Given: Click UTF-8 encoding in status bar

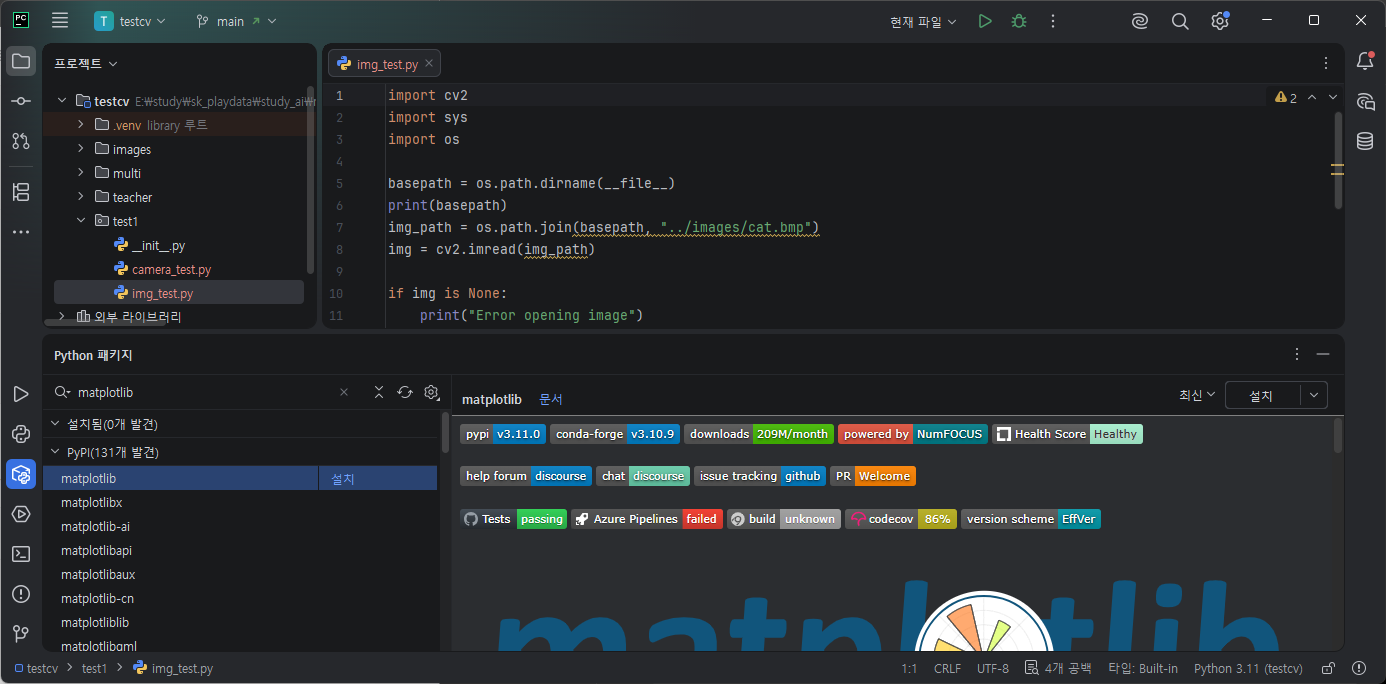Looking at the screenshot, I should [993, 668].
